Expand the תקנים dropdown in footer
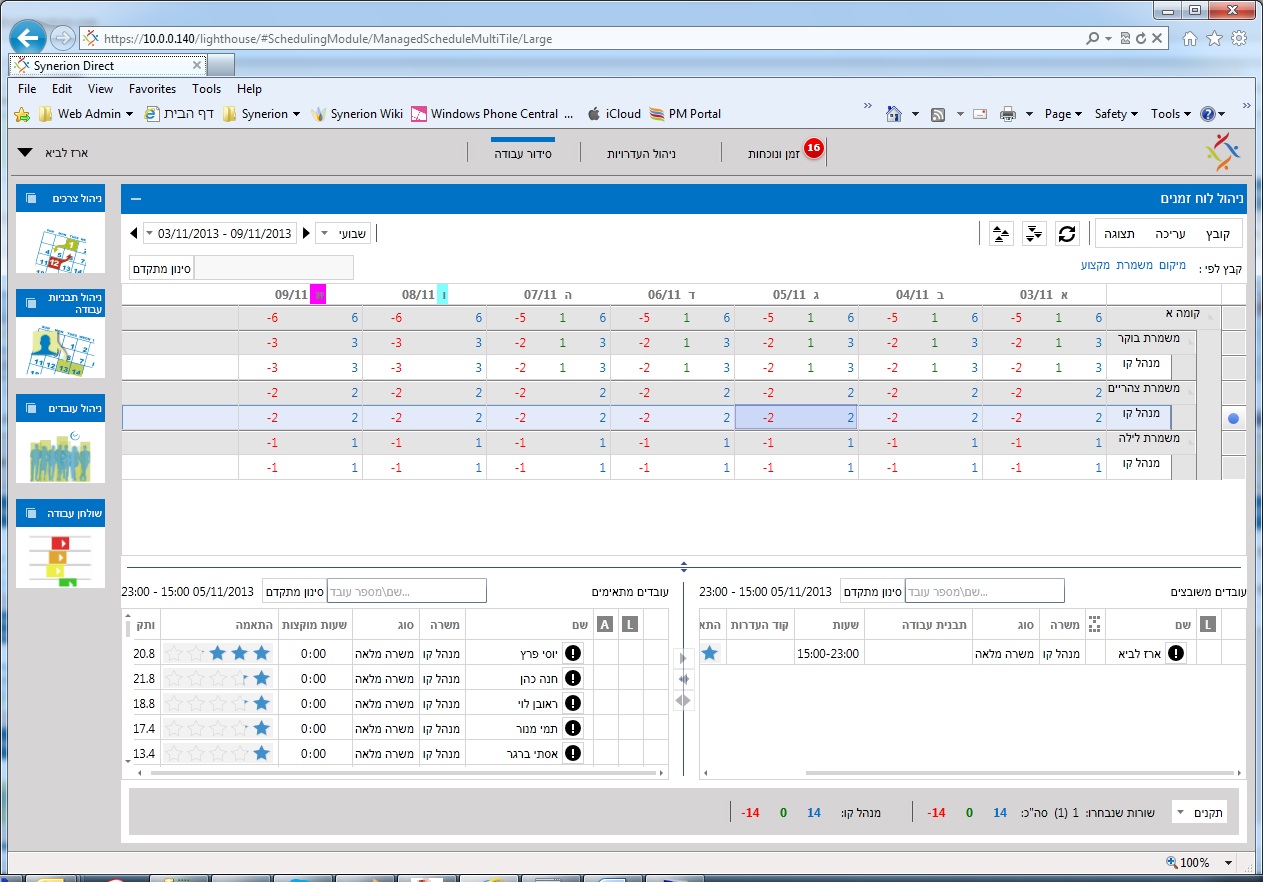The height and width of the screenshot is (882, 1263). (1199, 813)
